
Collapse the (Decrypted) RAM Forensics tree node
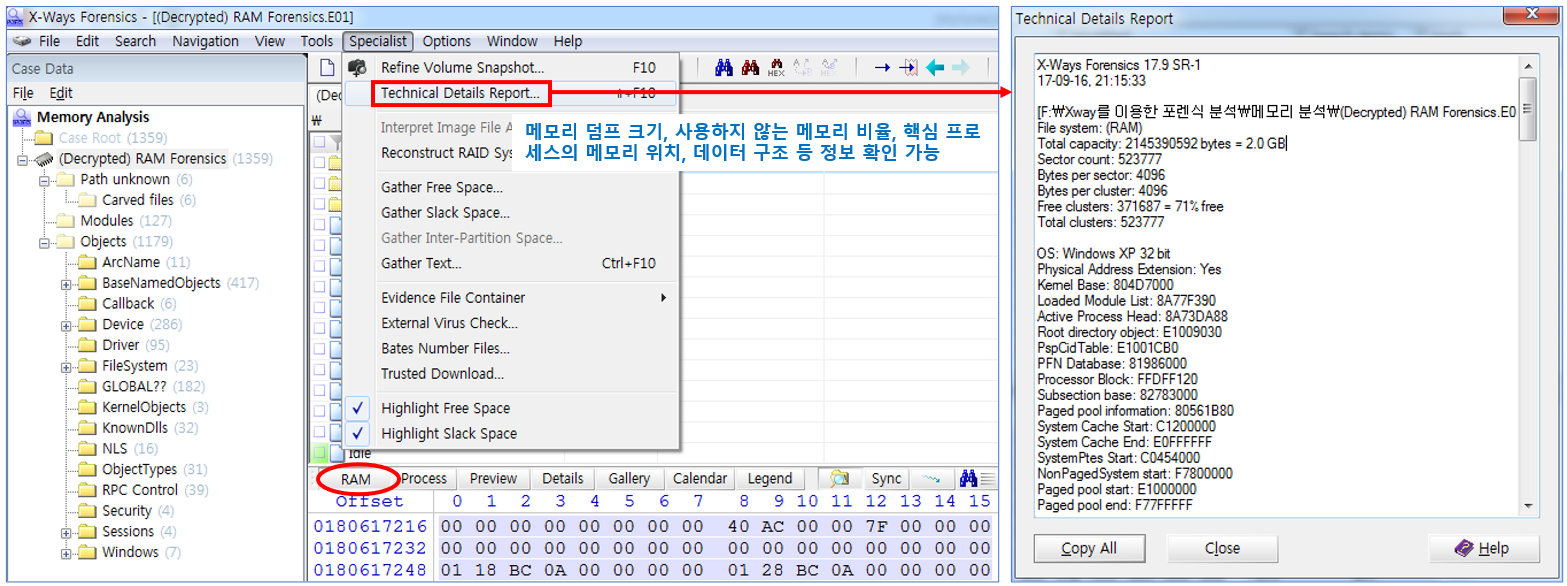[x=23, y=159]
